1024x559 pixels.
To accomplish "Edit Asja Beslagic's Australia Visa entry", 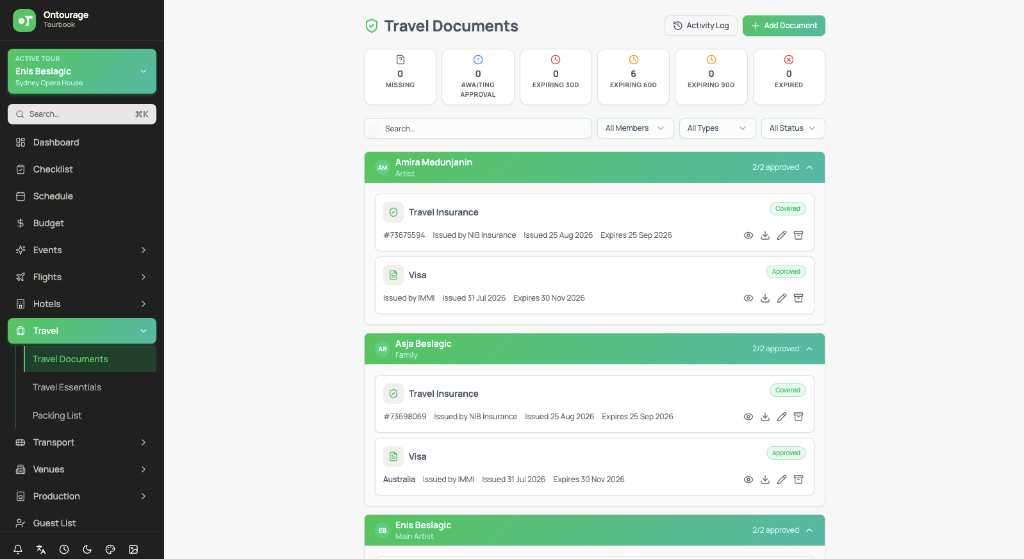I will pos(782,479).
